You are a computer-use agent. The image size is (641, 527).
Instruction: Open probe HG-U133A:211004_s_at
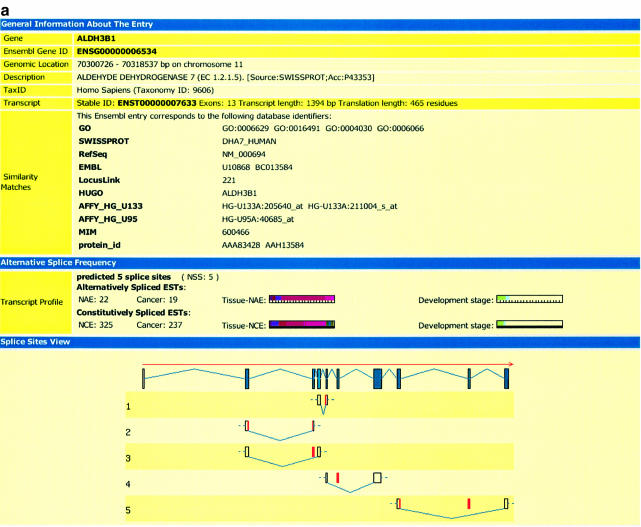[x=352, y=206]
